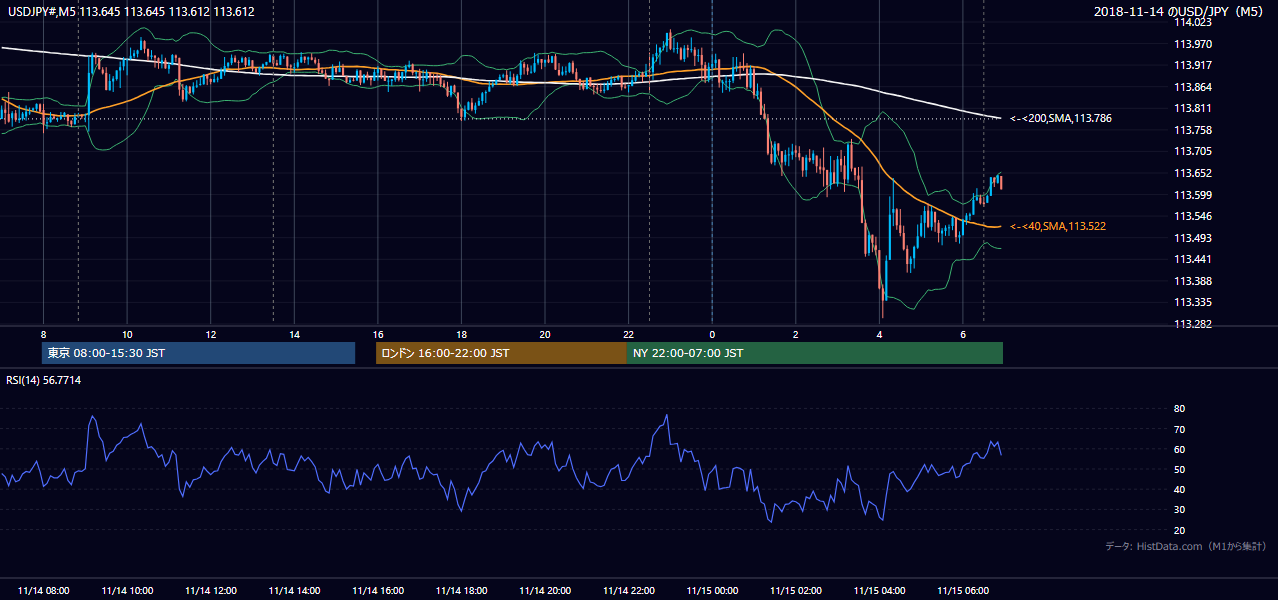Click RSI scale value 50
The width and height of the screenshot is (1278, 600).
point(1179,469)
